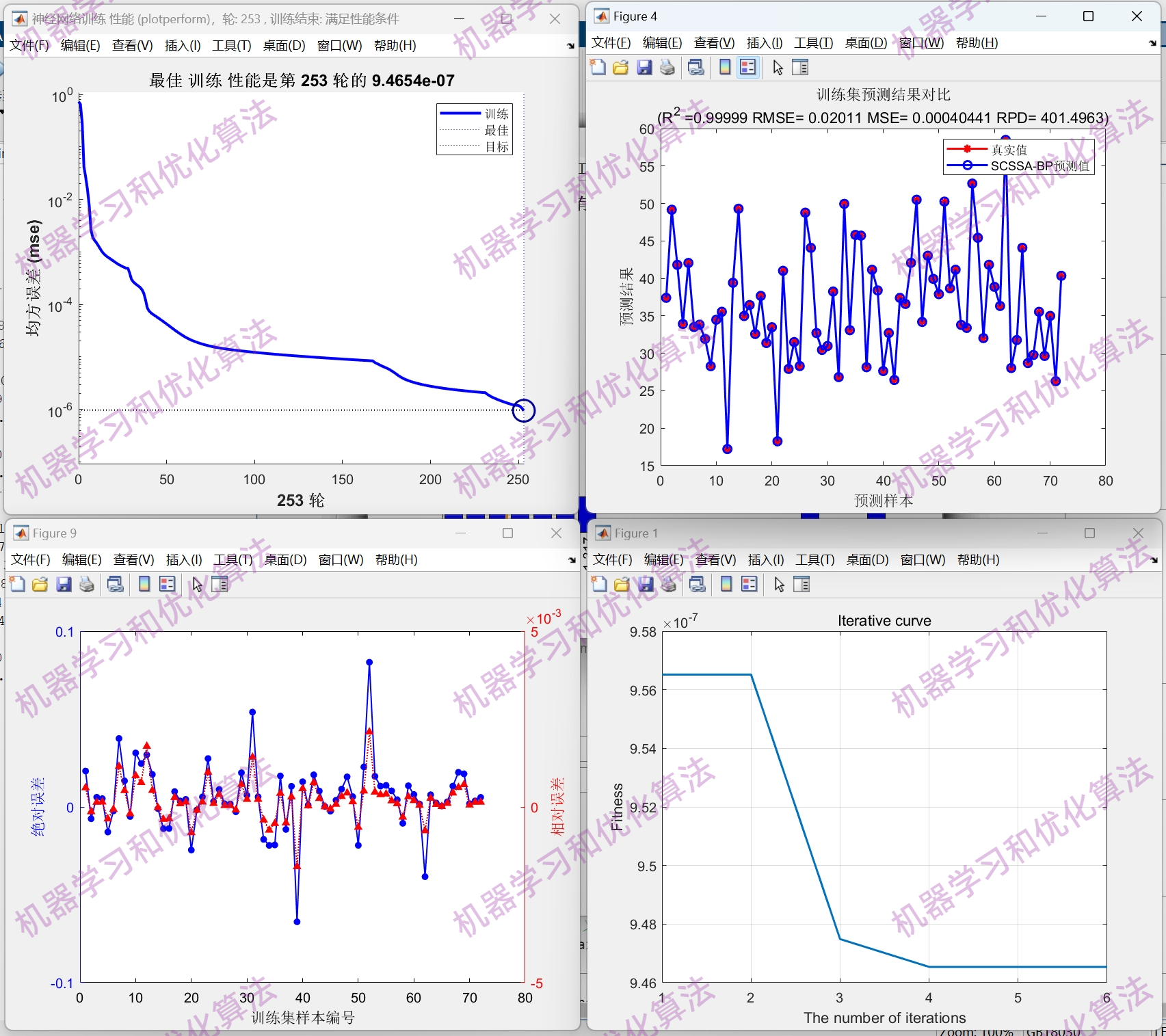Viewport: 1166px width, 1036px height.
Task: Click the 'Iterative curve' plot title
Action: 884,621
